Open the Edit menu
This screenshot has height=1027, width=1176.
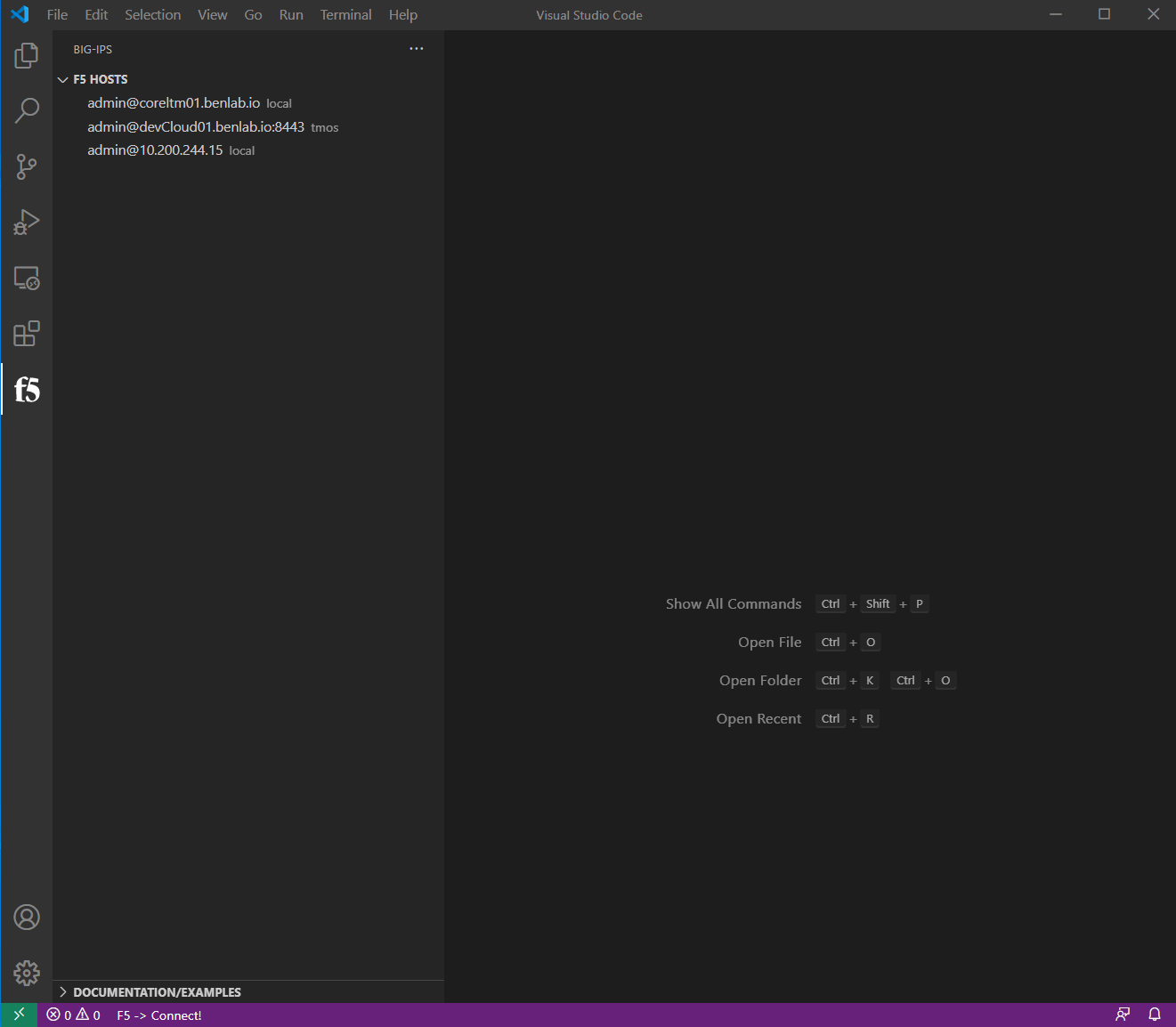click(x=96, y=14)
